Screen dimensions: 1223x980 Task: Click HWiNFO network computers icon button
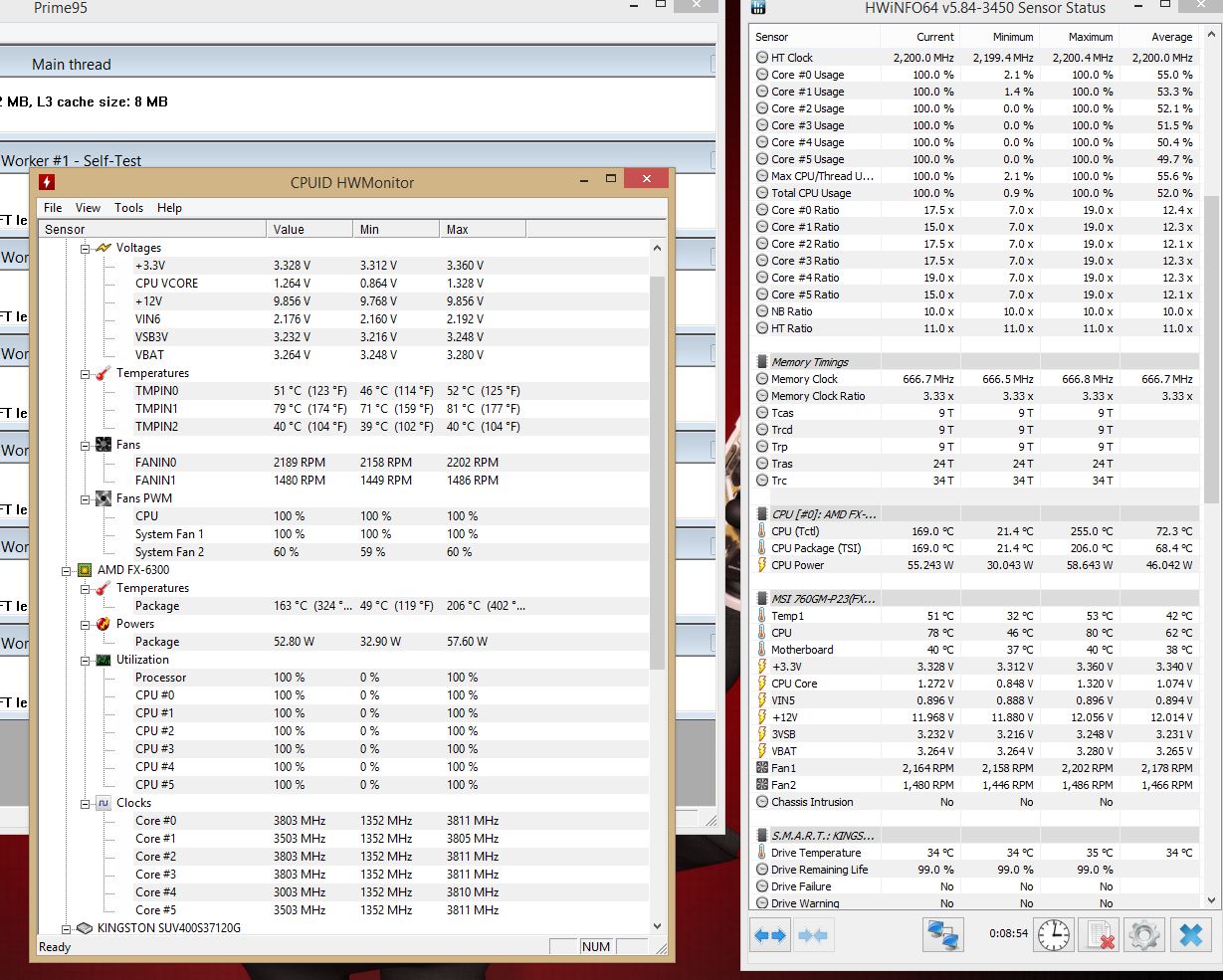[x=942, y=935]
